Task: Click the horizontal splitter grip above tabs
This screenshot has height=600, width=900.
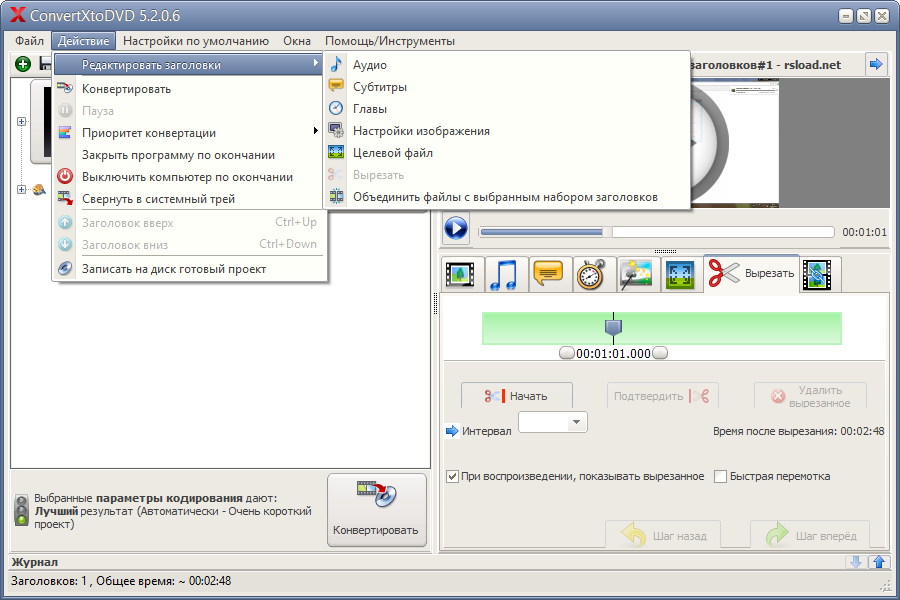Action: click(665, 251)
